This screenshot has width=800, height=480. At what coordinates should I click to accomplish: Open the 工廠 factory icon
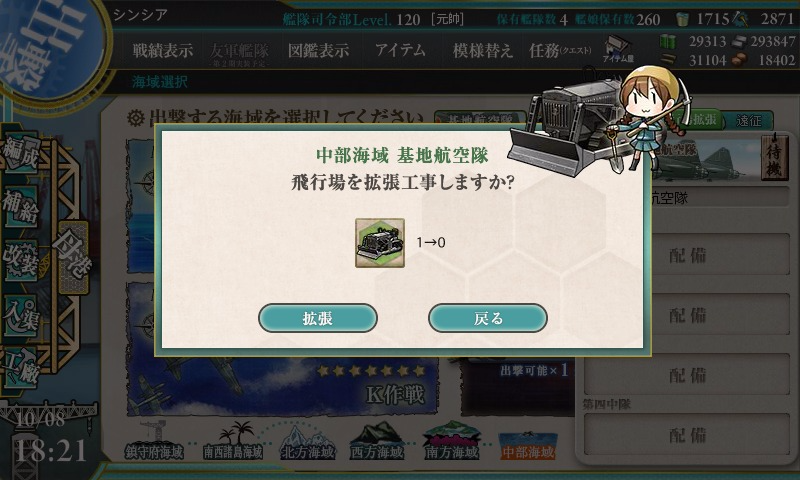click(x=21, y=368)
